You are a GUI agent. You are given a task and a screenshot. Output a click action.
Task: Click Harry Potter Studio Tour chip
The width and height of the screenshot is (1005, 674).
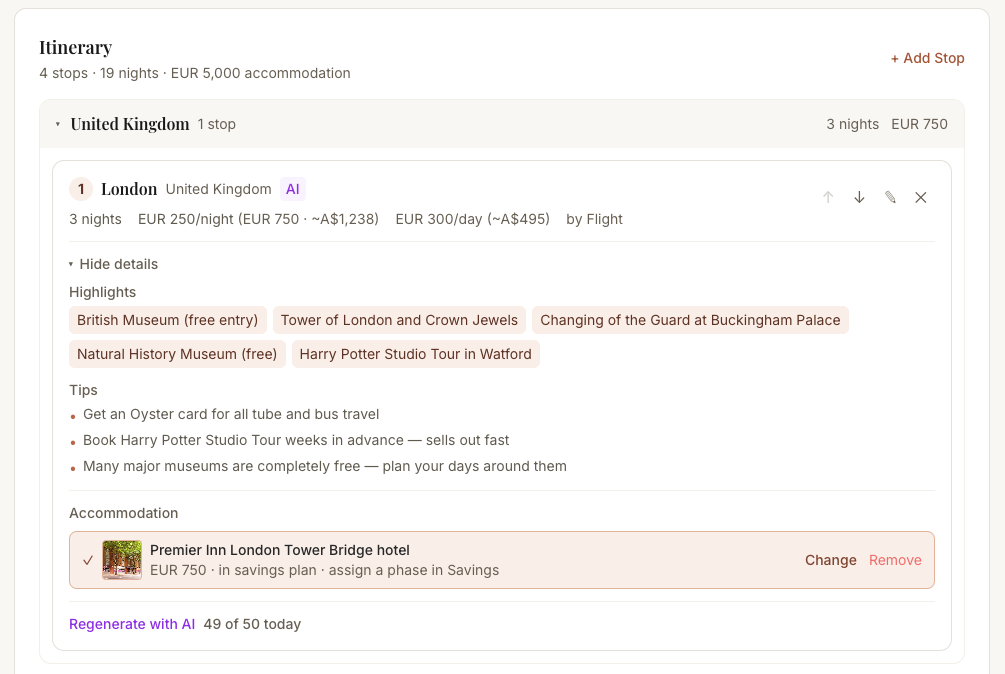(x=415, y=354)
